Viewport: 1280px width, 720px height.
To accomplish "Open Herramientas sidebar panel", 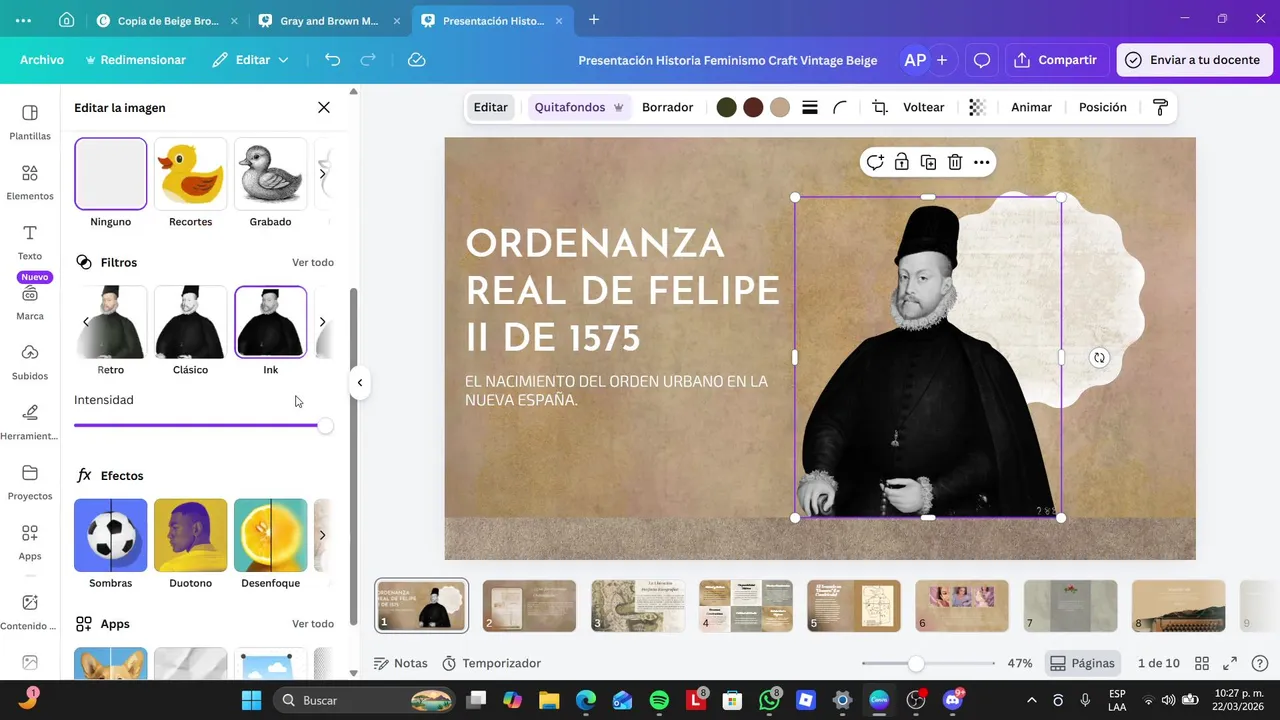I will click(x=30, y=422).
